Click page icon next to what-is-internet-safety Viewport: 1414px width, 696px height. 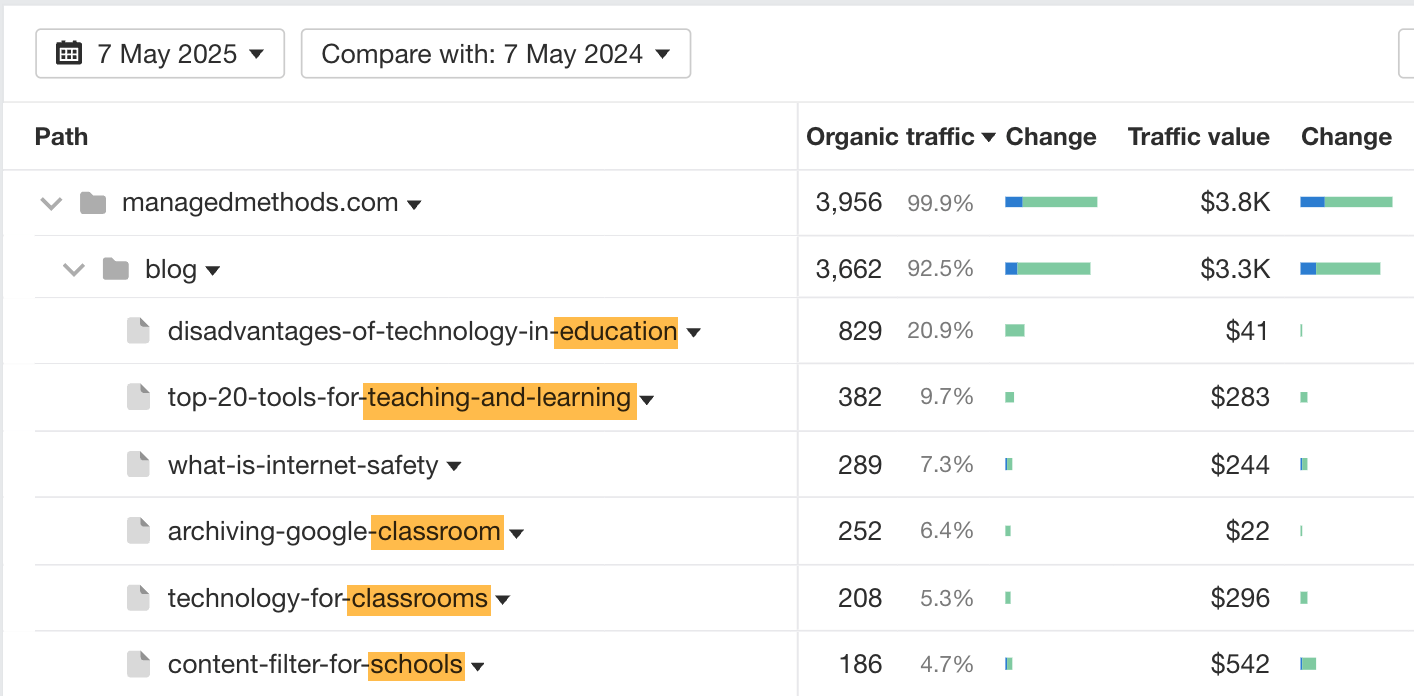tap(139, 465)
